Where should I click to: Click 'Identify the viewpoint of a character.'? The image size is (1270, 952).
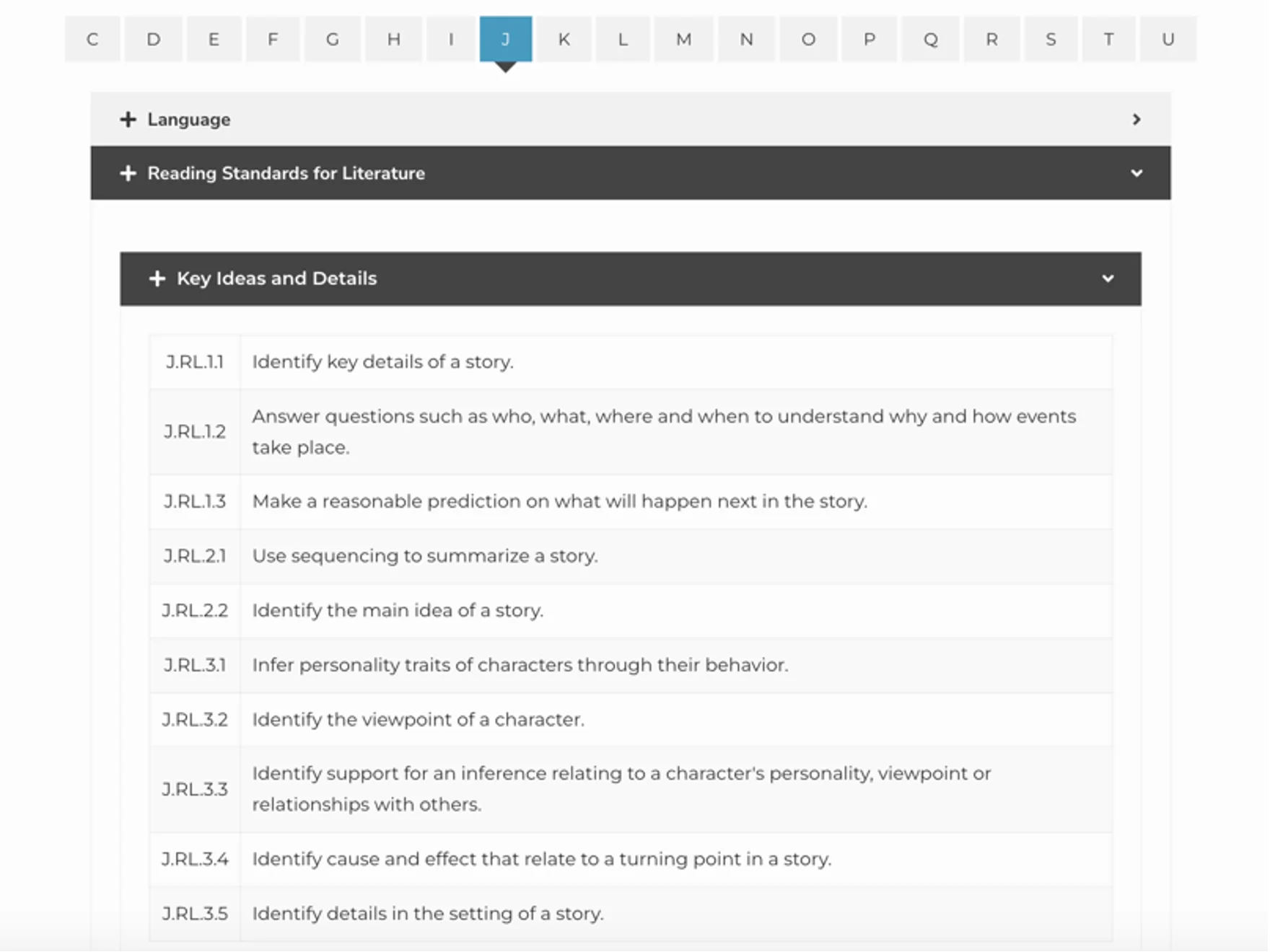[x=418, y=720]
